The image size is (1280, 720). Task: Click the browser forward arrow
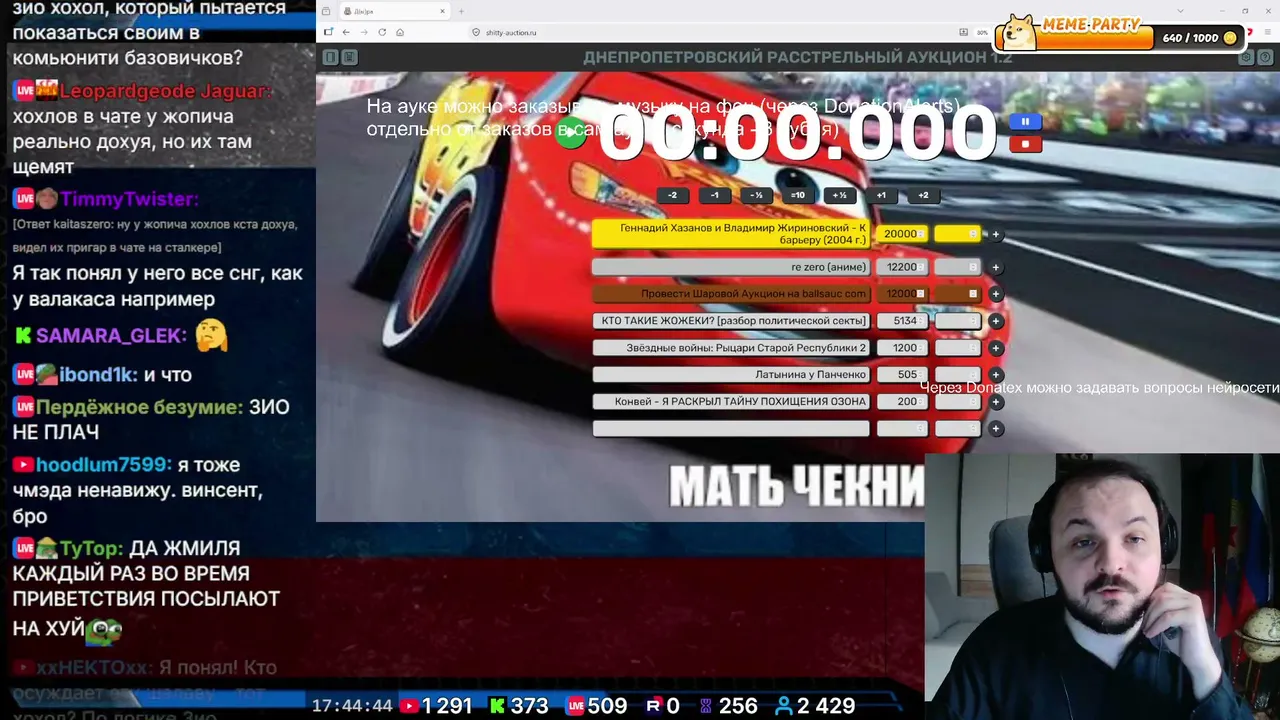(x=364, y=32)
